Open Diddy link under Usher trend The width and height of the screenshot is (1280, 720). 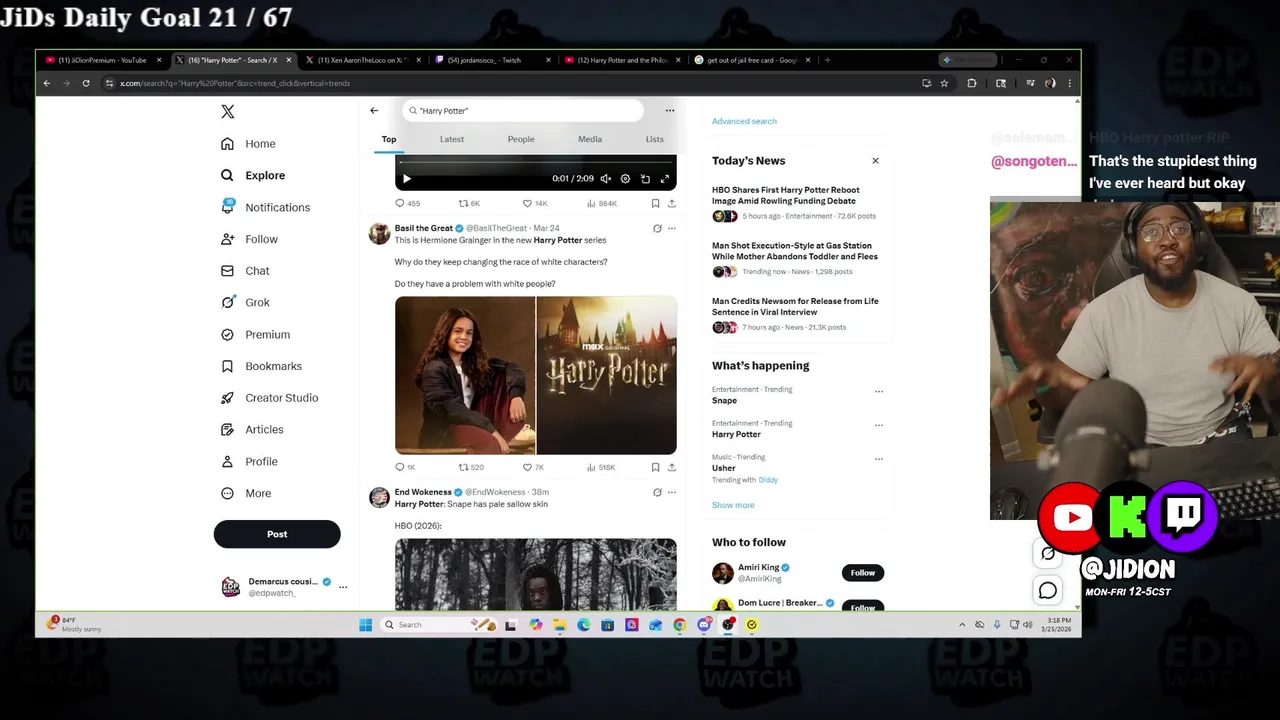click(768, 480)
